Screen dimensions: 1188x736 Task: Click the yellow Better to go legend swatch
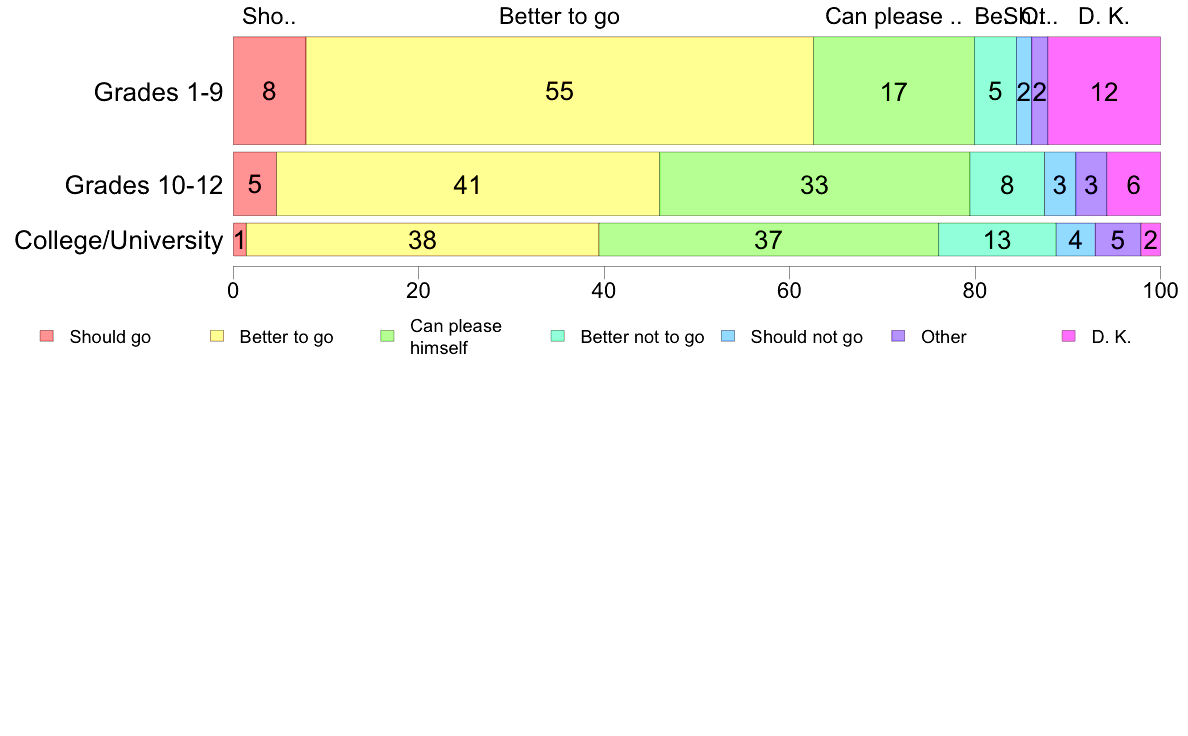coord(217,336)
